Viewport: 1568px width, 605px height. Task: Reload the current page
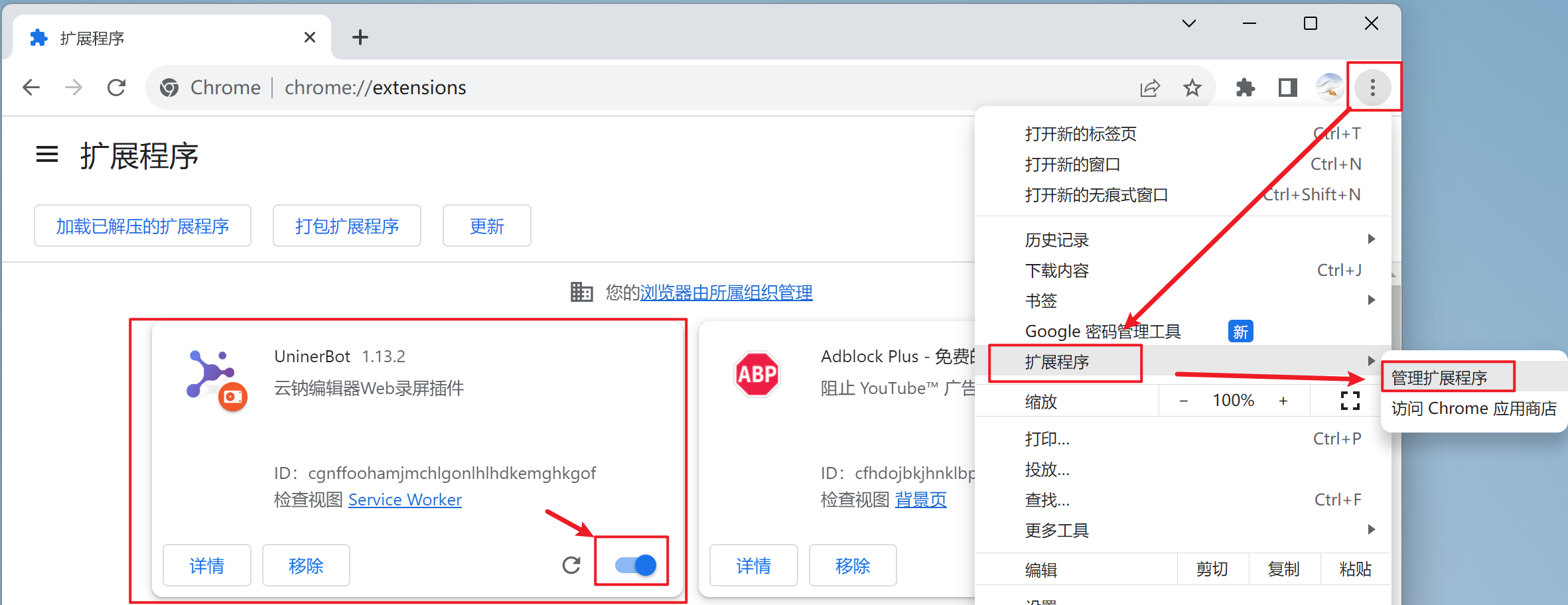[117, 87]
